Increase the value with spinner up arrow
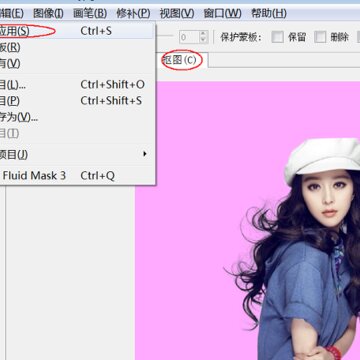This screenshot has height=360, width=360. pyautogui.click(x=203, y=34)
